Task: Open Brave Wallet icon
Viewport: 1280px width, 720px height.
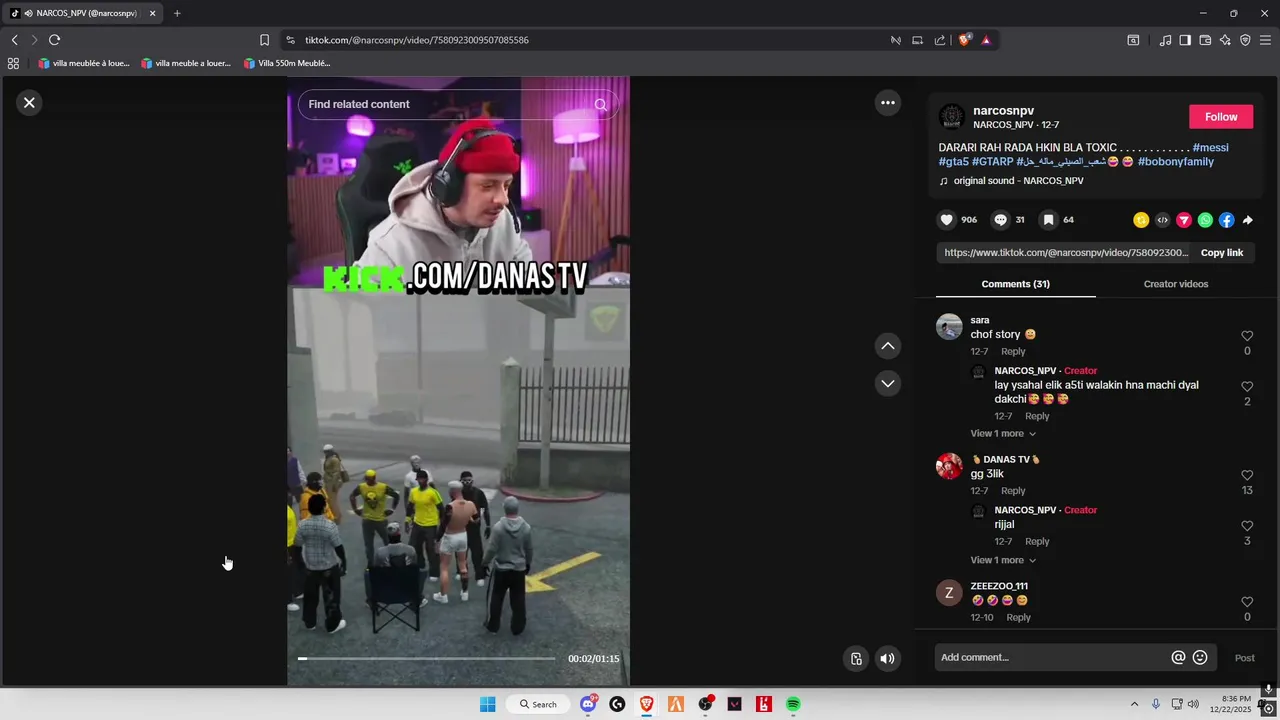Action: (1205, 40)
